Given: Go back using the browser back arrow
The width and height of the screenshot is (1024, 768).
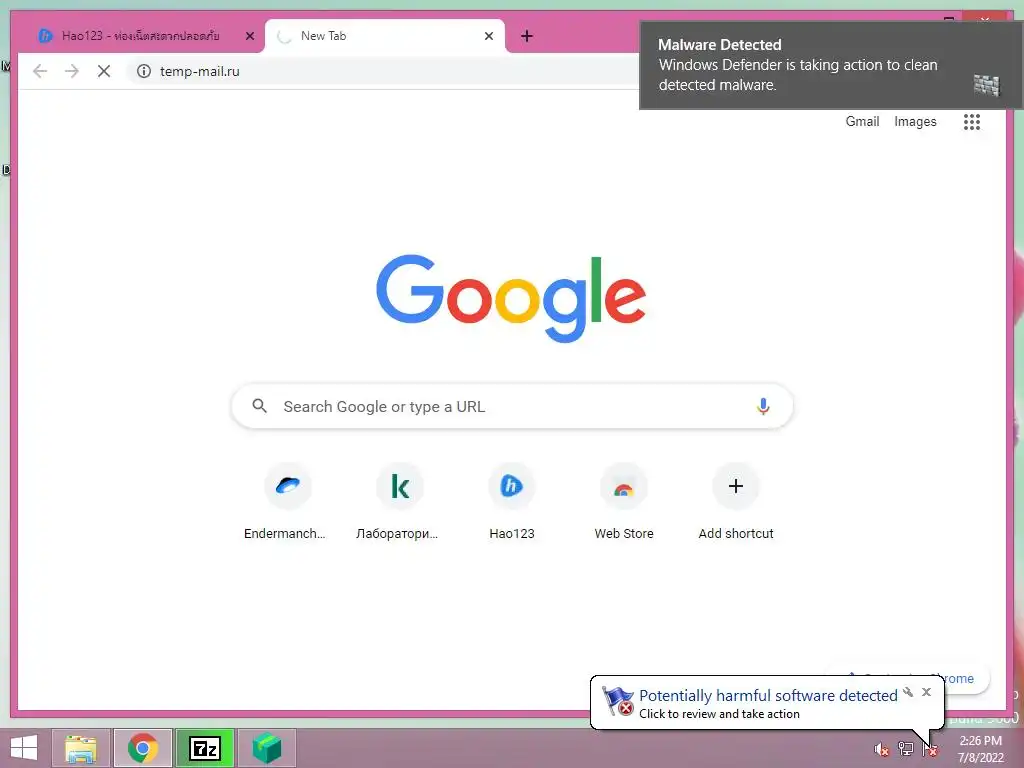Looking at the screenshot, I should (40, 71).
